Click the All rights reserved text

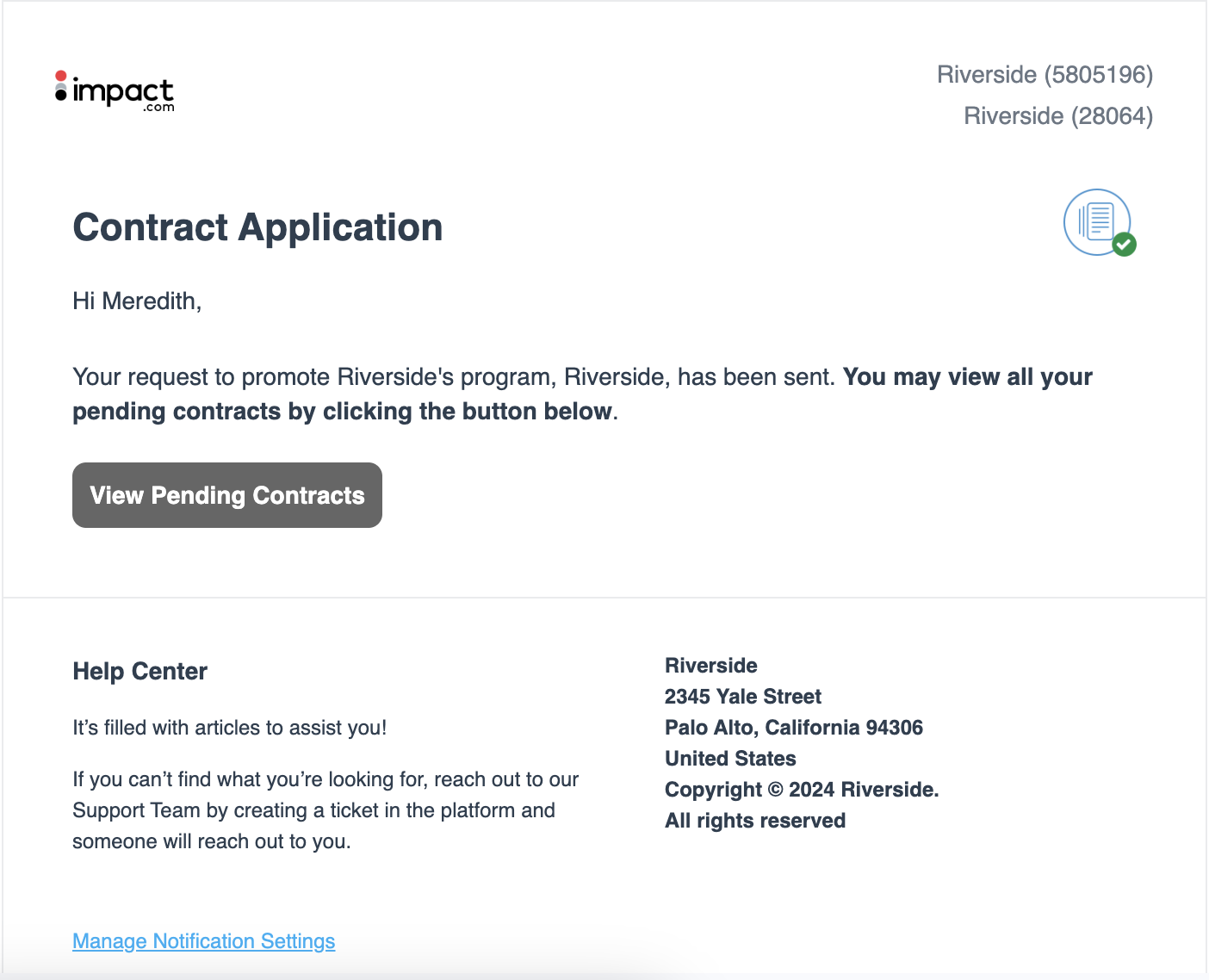coord(755,821)
